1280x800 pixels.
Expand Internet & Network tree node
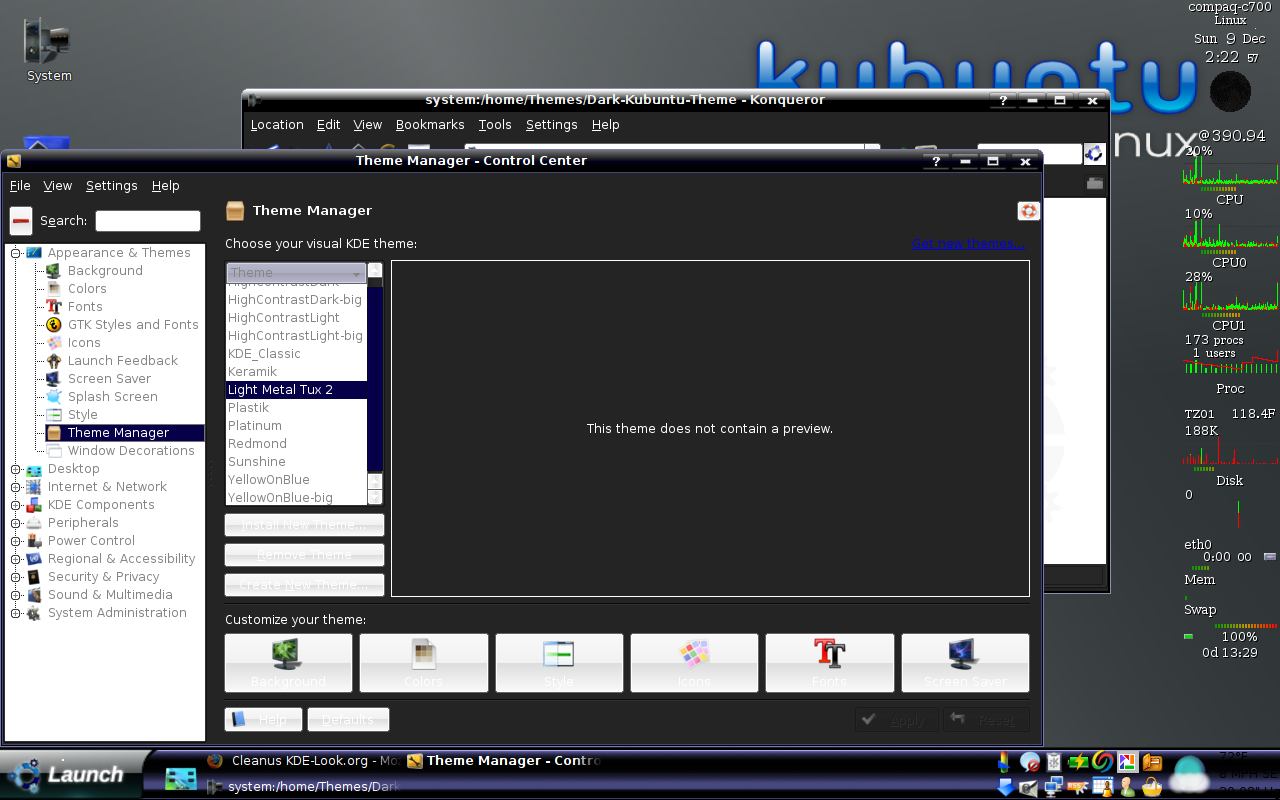pos(16,487)
